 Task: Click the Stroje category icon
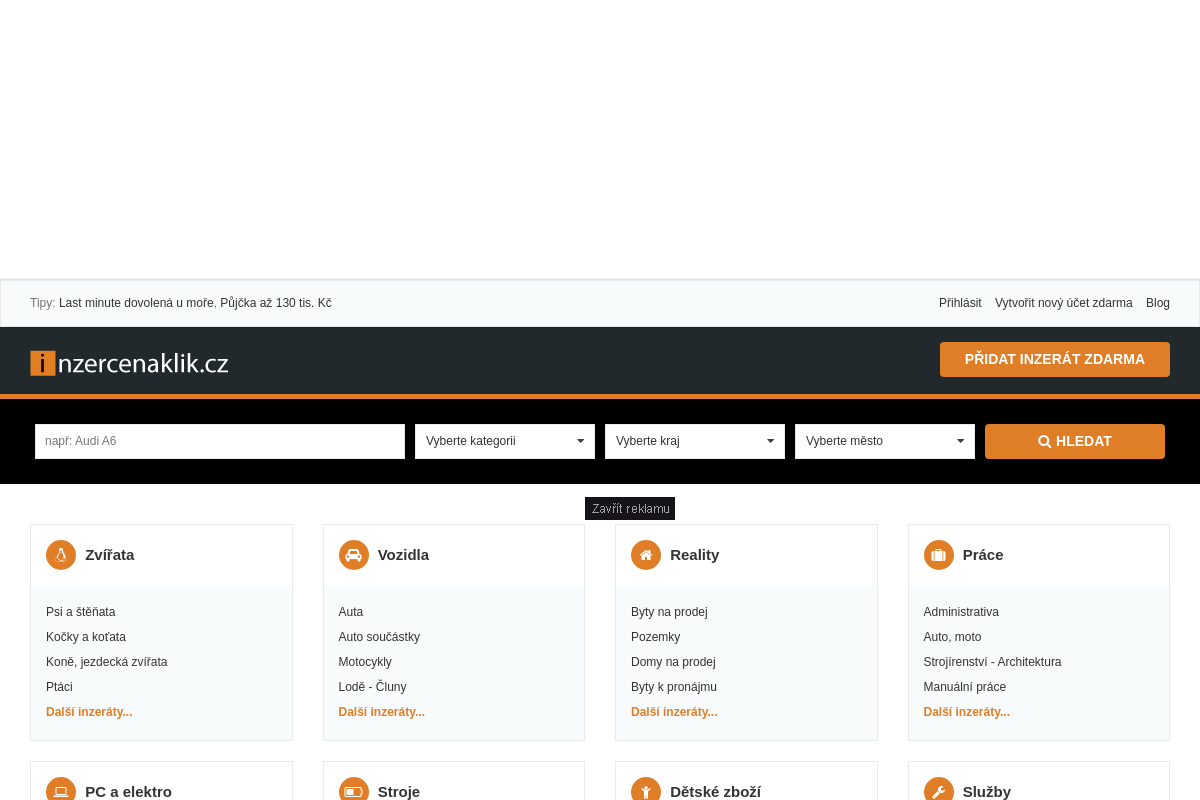point(354,791)
